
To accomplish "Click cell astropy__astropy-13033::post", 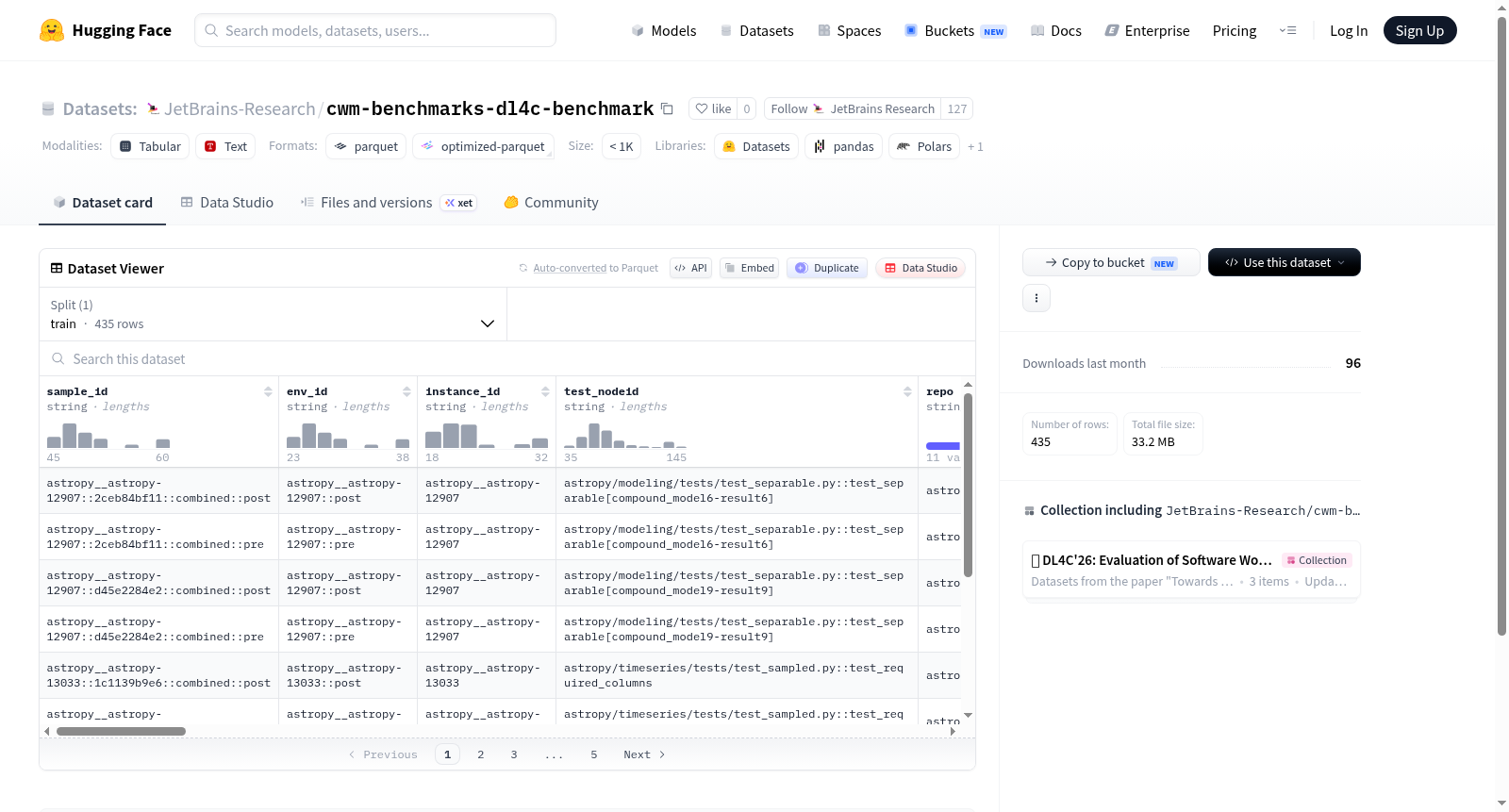I will [x=347, y=675].
